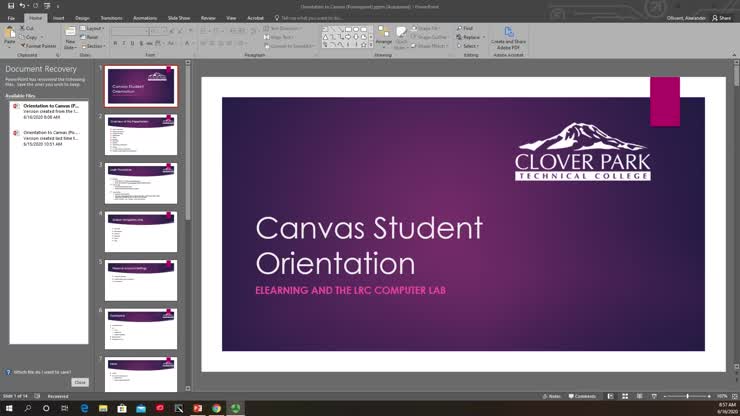This screenshot has height=416, width=740.
Task: Toggle the Notes pane in status bar
Action: [x=551, y=396]
